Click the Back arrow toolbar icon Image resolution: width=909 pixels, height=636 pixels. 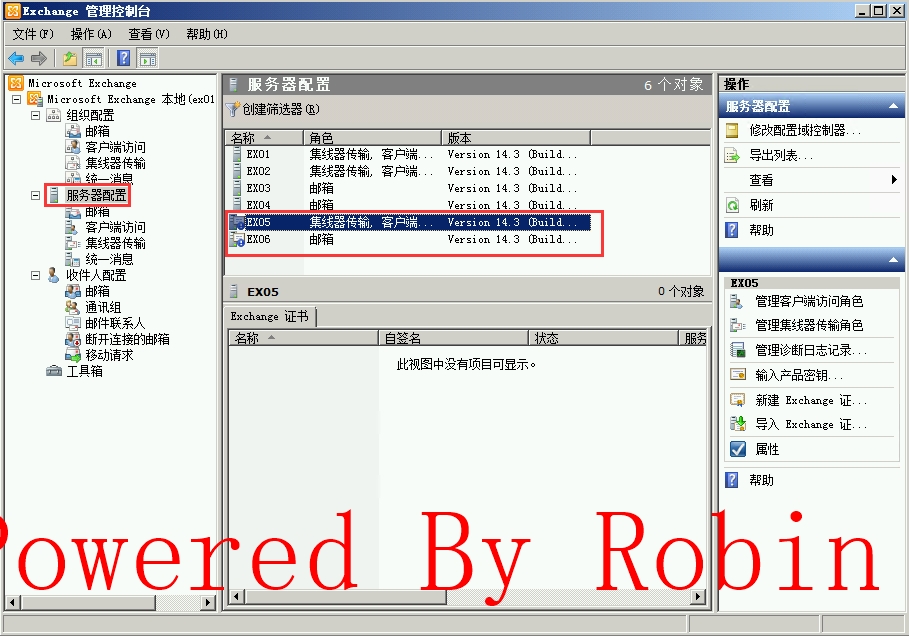16,59
